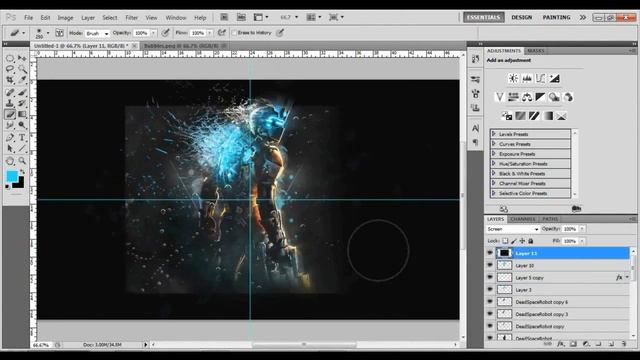Toggle visibility of Layer 5 copy
Image resolution: width=640 pixels, height=360 pixels.
pyautogui.click(x=490, y=278)
